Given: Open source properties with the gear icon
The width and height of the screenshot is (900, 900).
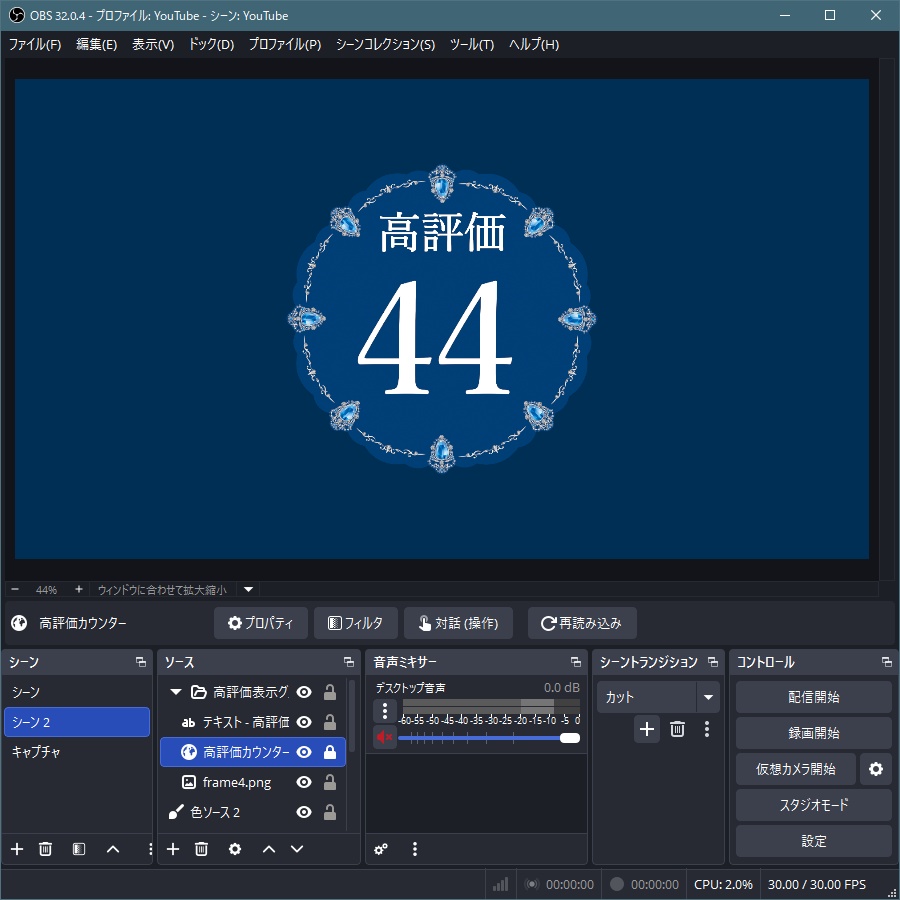Looking at the screenshot, I should (x=233, y=849).
